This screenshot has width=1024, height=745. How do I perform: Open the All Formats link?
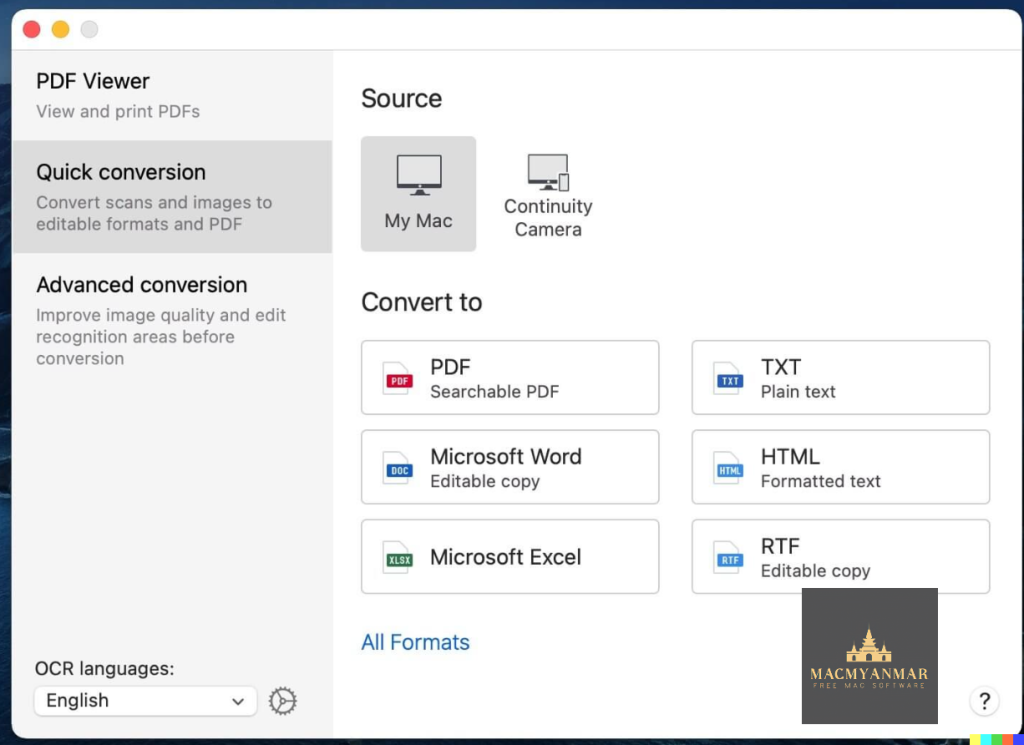coord(415,642)
